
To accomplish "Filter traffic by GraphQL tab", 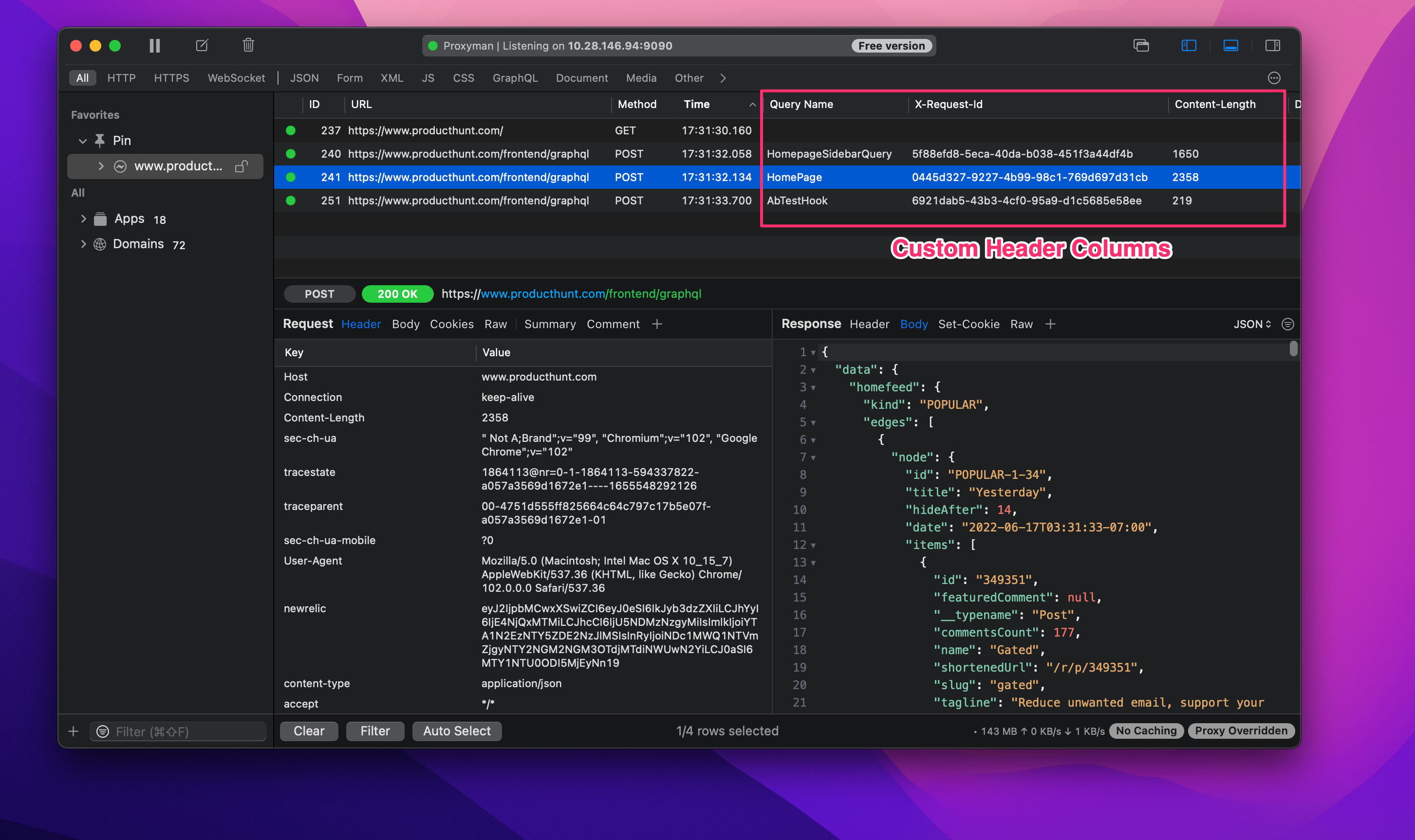I will [x=515, y=78].
